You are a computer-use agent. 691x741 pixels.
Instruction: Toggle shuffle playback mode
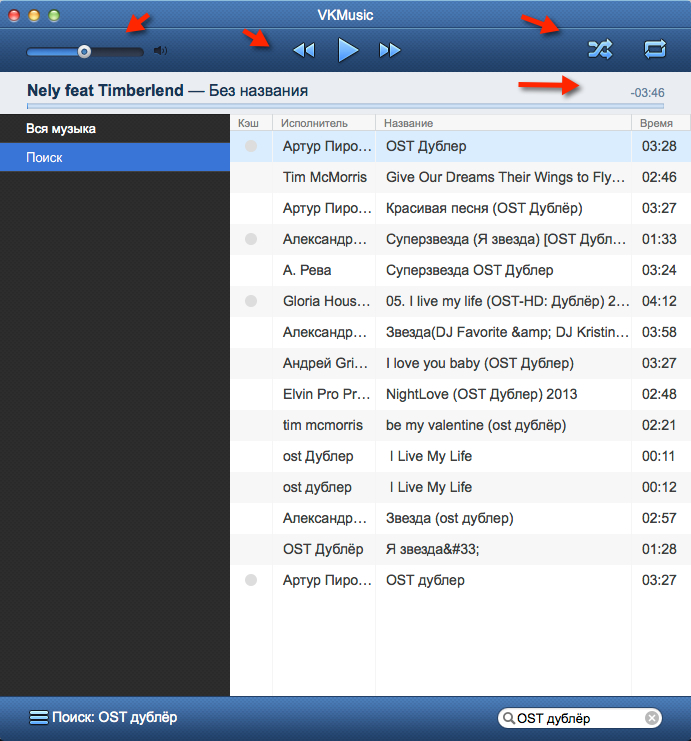[x=600, y=48]
